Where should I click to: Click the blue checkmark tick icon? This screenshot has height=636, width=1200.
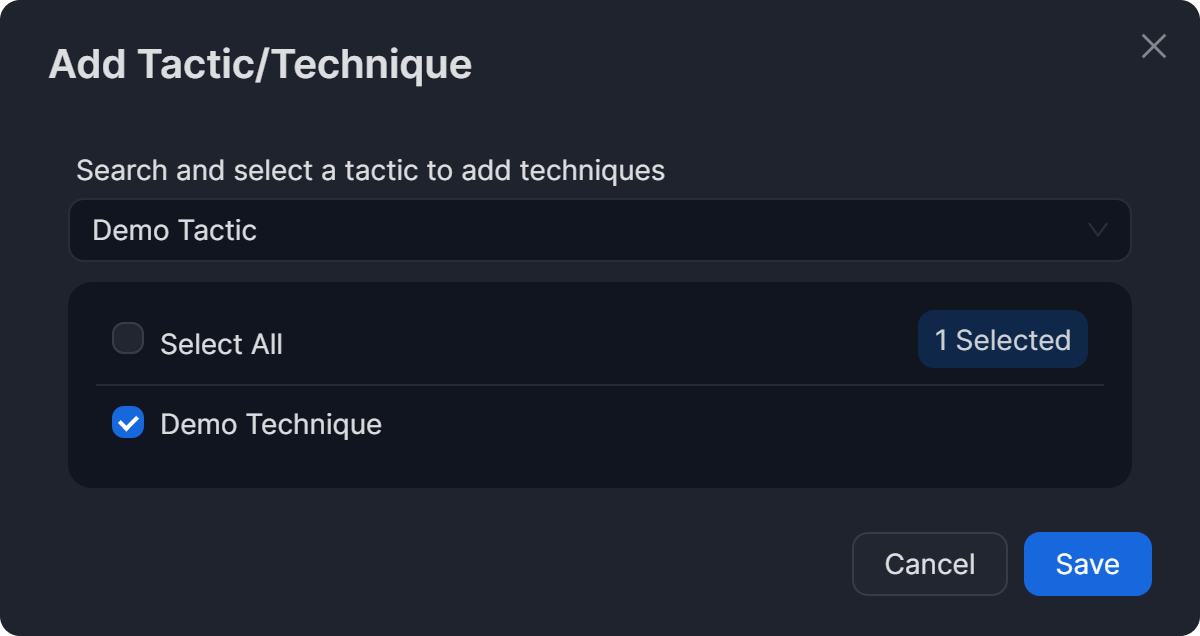pyautogui.click(x=128, y=423)
